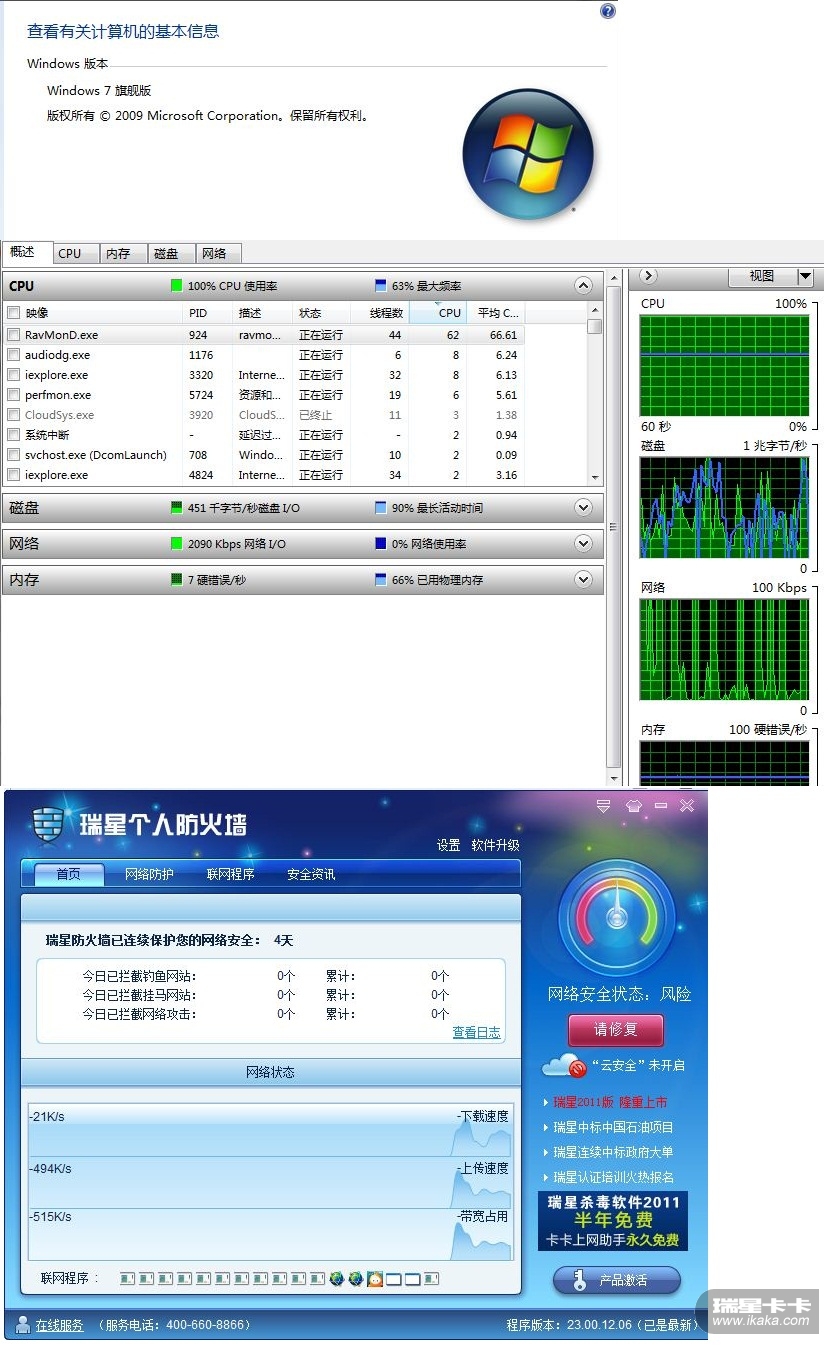828x1348 pixels.
Task: Click the blue help question mark icon
Action: 607,11
